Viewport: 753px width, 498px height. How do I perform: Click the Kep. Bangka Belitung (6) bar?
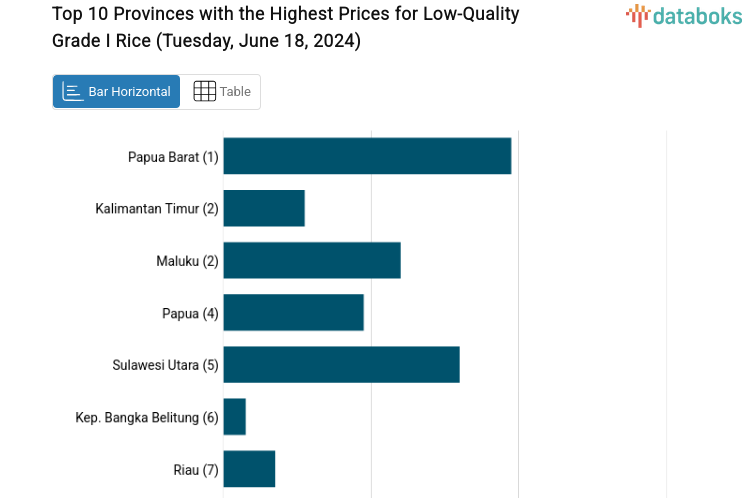pyautogui.click(x=235, y=417)
